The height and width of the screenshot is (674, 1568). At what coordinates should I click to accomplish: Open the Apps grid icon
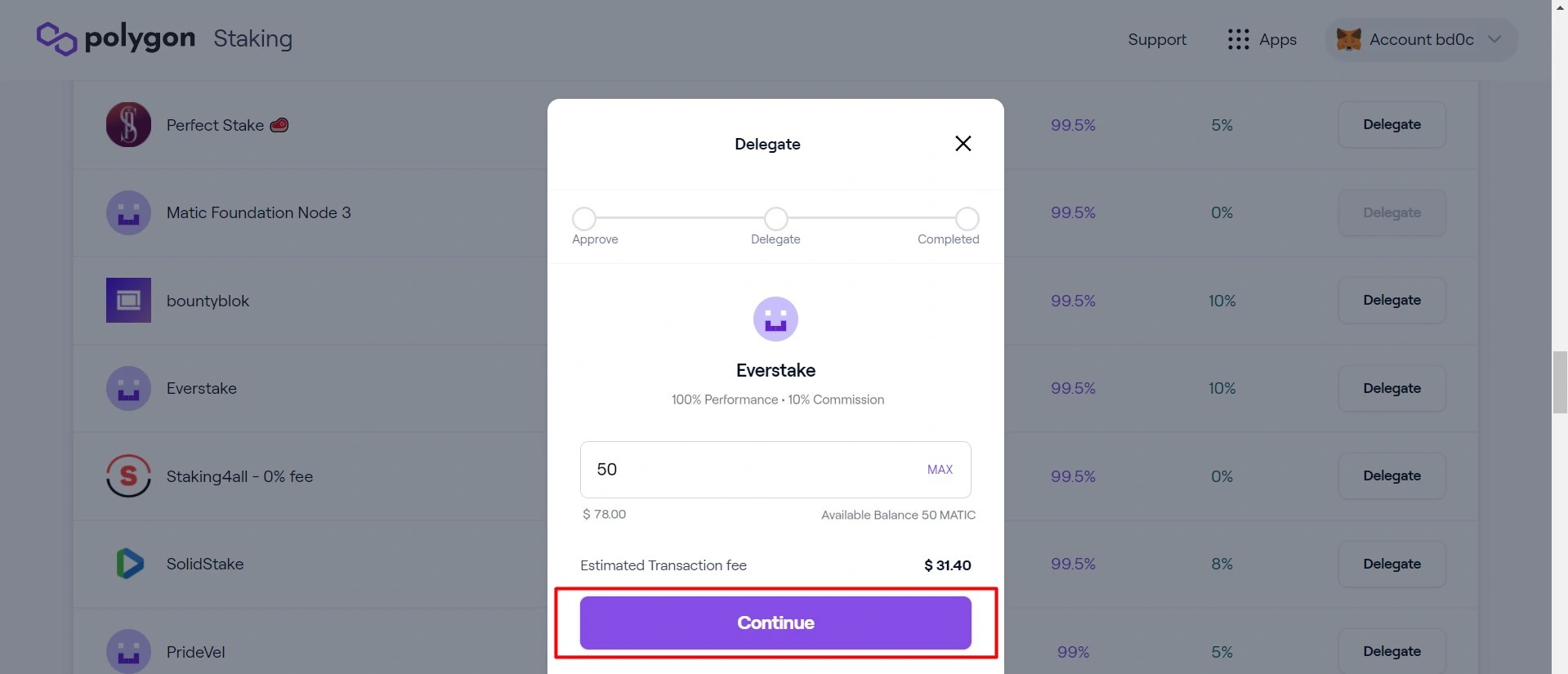[x=1239, y=39]
